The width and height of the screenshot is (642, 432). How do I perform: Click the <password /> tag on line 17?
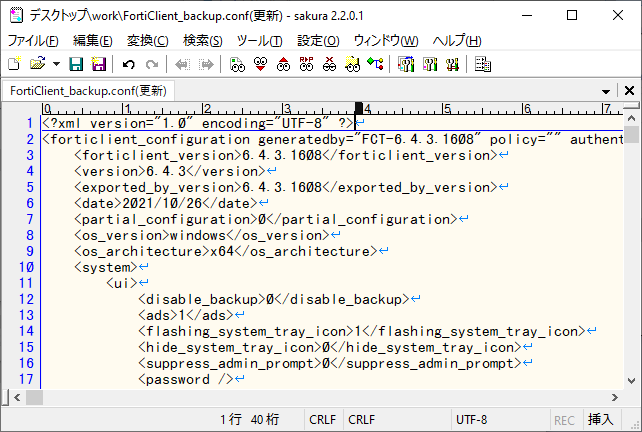(x=185, y=380)
